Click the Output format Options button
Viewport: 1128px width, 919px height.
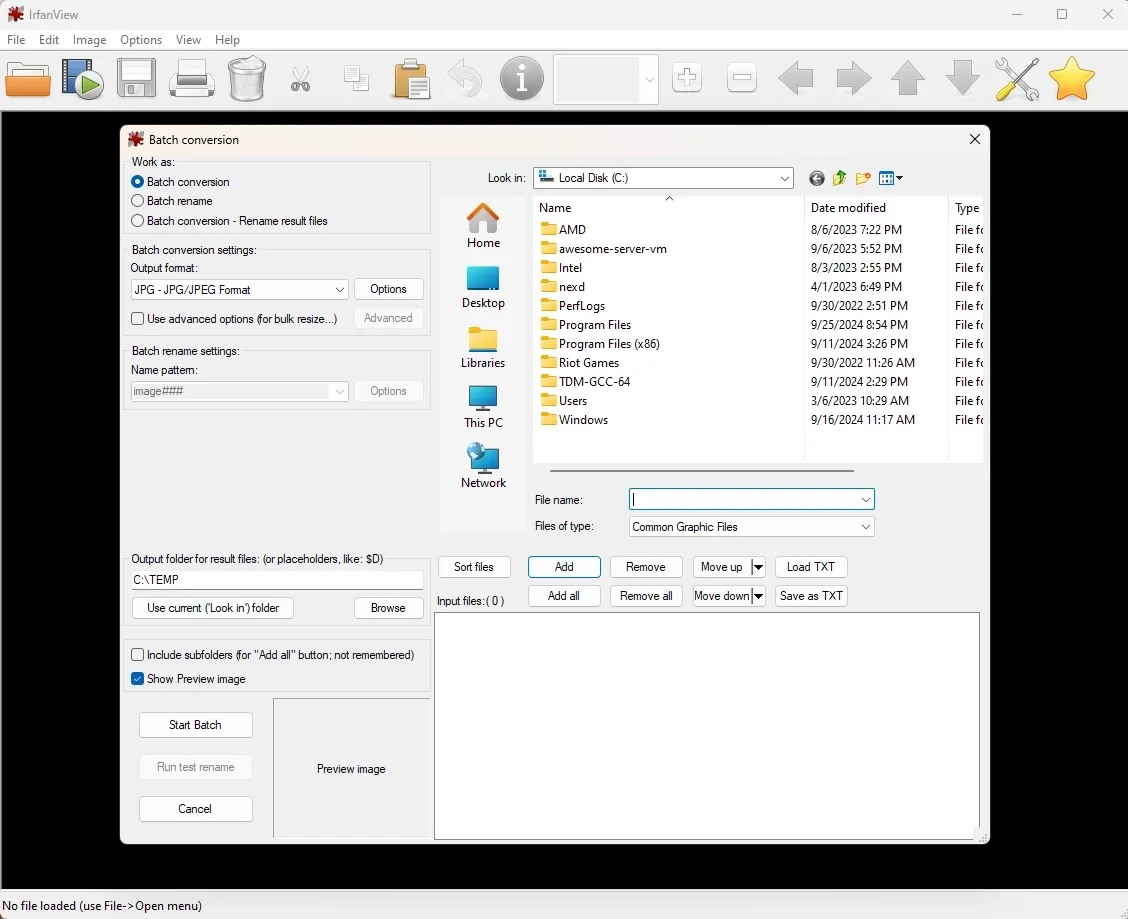(x=388, y=289)
